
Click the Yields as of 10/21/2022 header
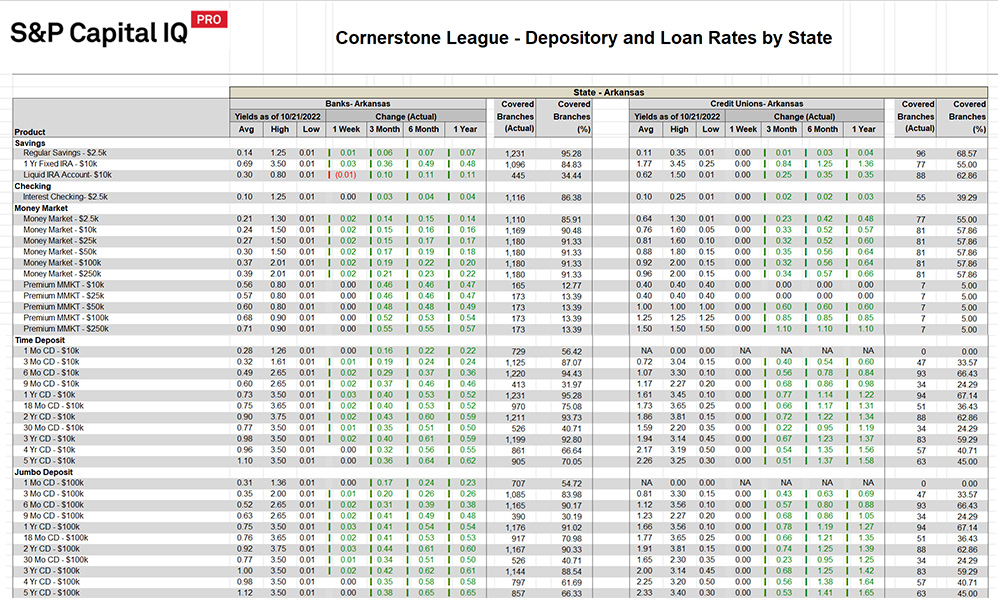(279, 116)
